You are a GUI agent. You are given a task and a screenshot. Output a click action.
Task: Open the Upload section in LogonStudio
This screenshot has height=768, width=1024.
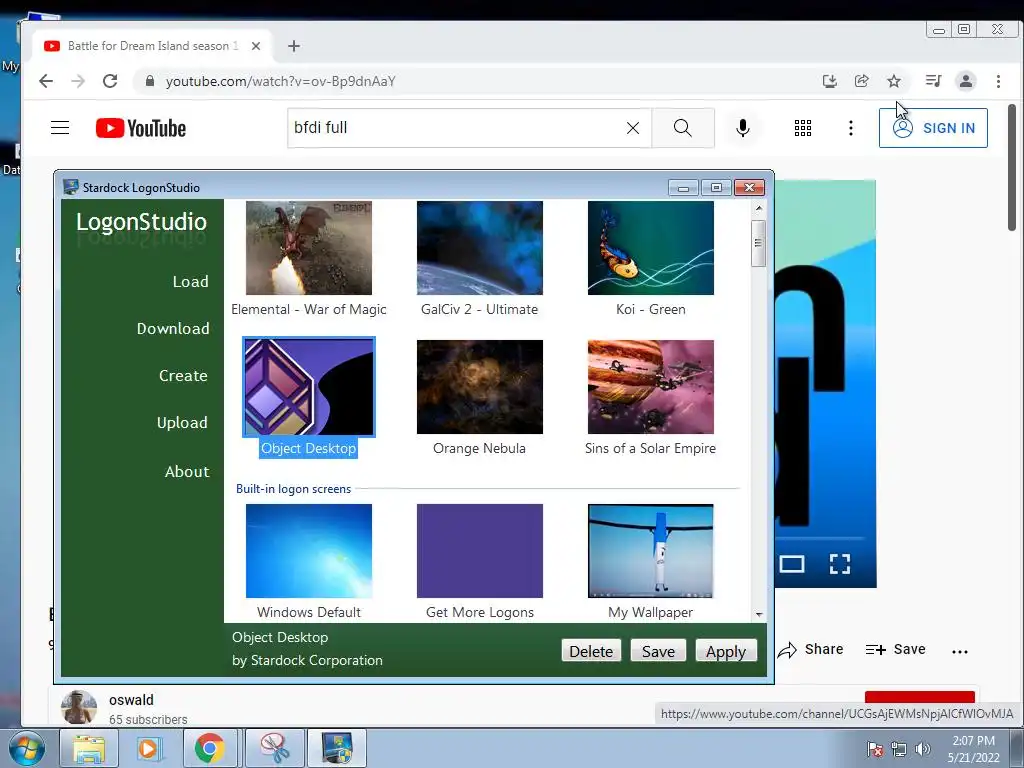(x=182, y=423)
